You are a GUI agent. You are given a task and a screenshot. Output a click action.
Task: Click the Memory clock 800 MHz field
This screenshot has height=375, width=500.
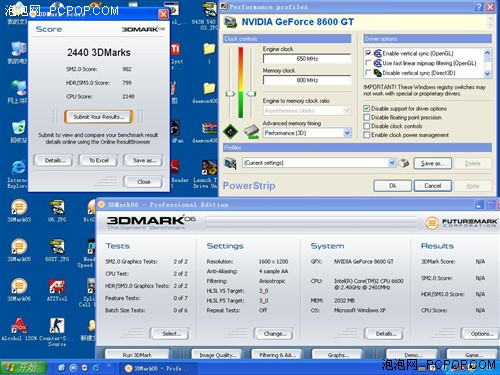point(307,80)
